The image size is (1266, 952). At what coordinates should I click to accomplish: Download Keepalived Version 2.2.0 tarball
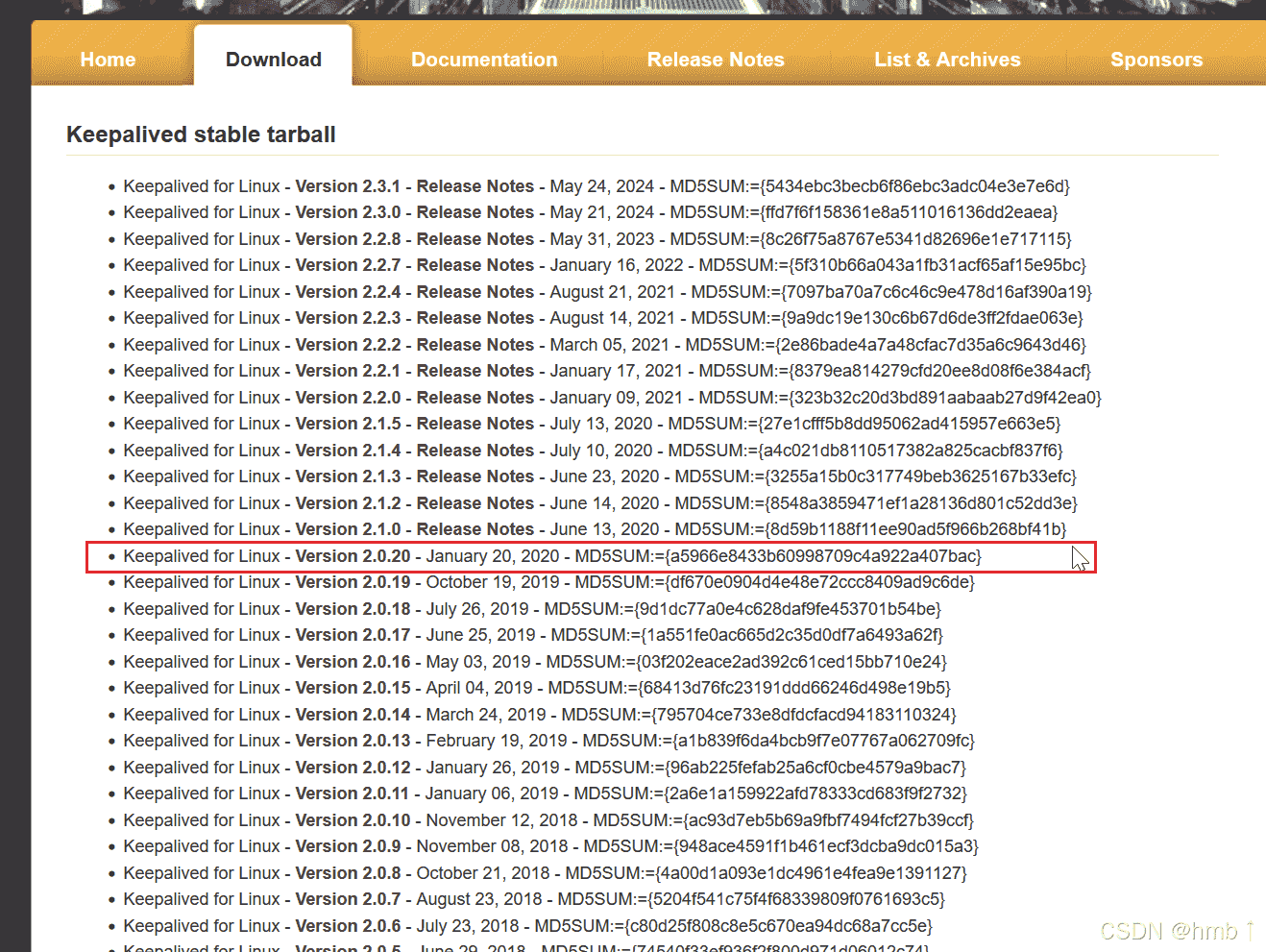coord(348,398)
